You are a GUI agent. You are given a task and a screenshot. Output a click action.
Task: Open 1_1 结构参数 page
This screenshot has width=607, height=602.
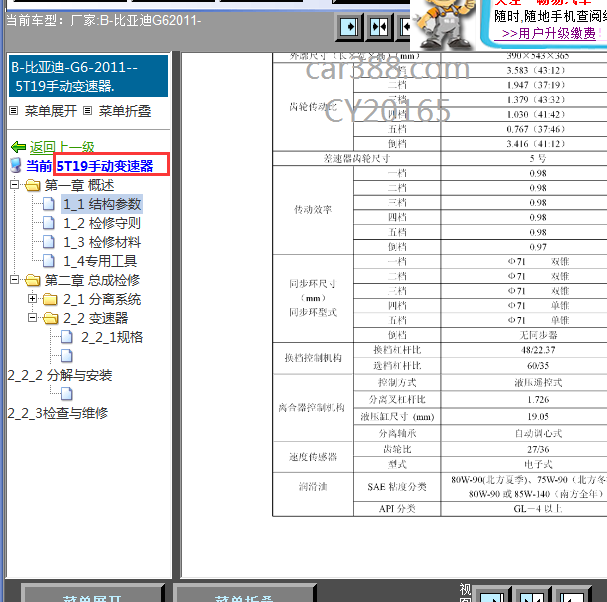pos(102,204)
